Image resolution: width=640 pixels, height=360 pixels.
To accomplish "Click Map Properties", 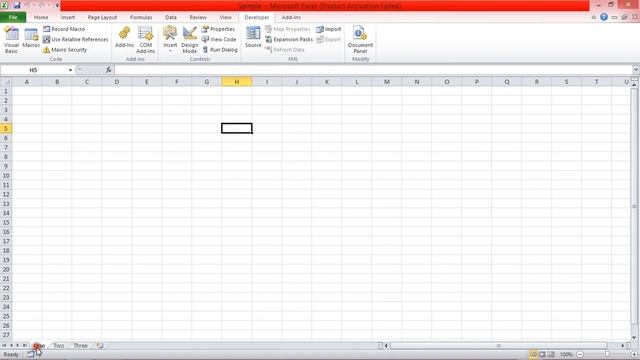I will (287, 29).
